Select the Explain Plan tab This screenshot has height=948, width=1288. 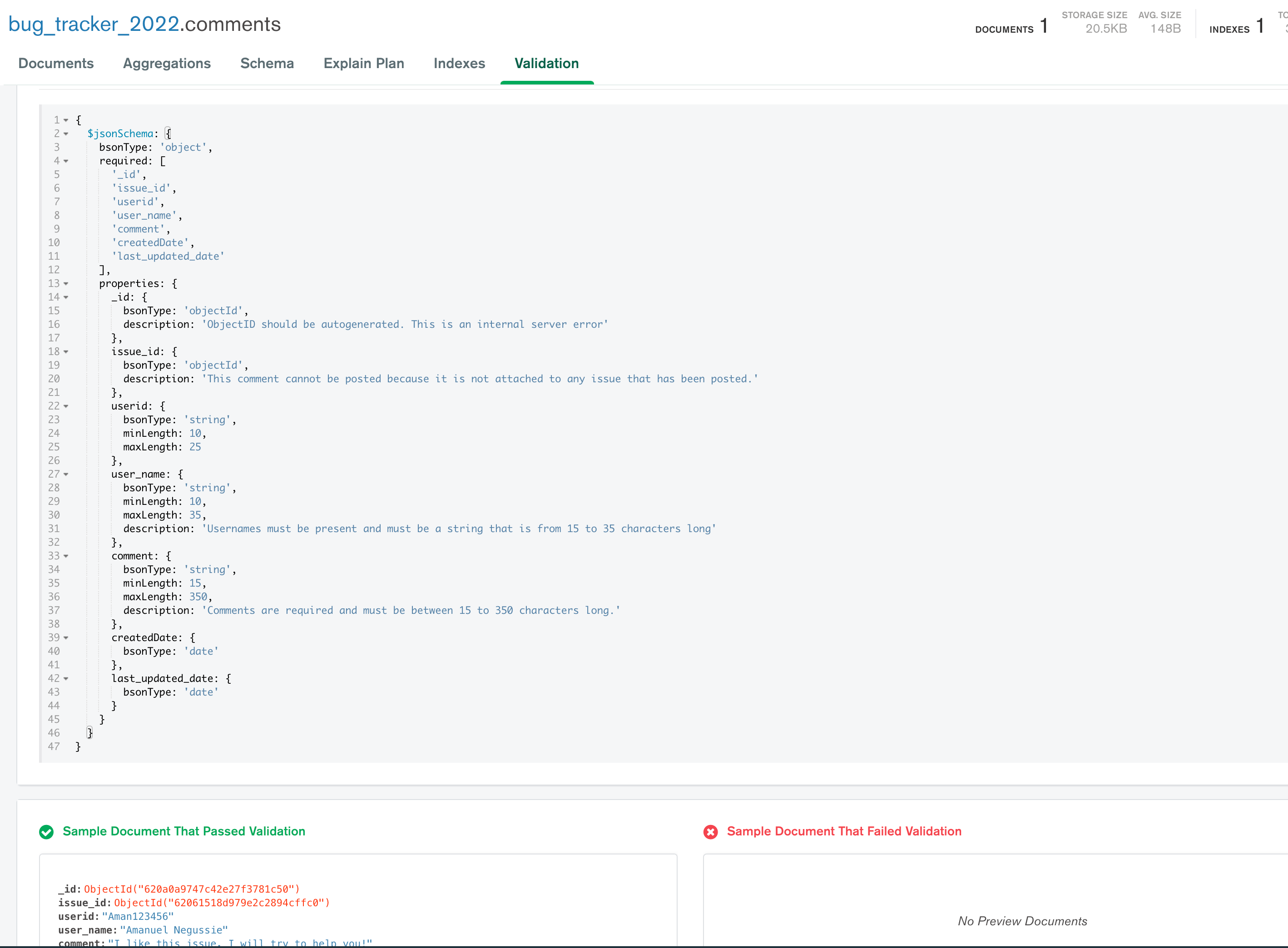(364, 63)
